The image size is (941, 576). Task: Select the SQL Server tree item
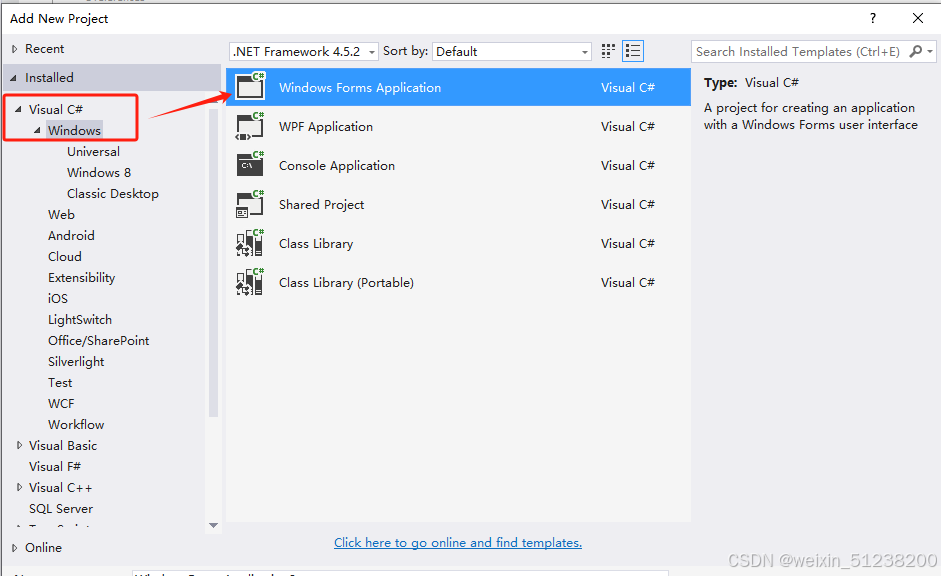[61, 508]
